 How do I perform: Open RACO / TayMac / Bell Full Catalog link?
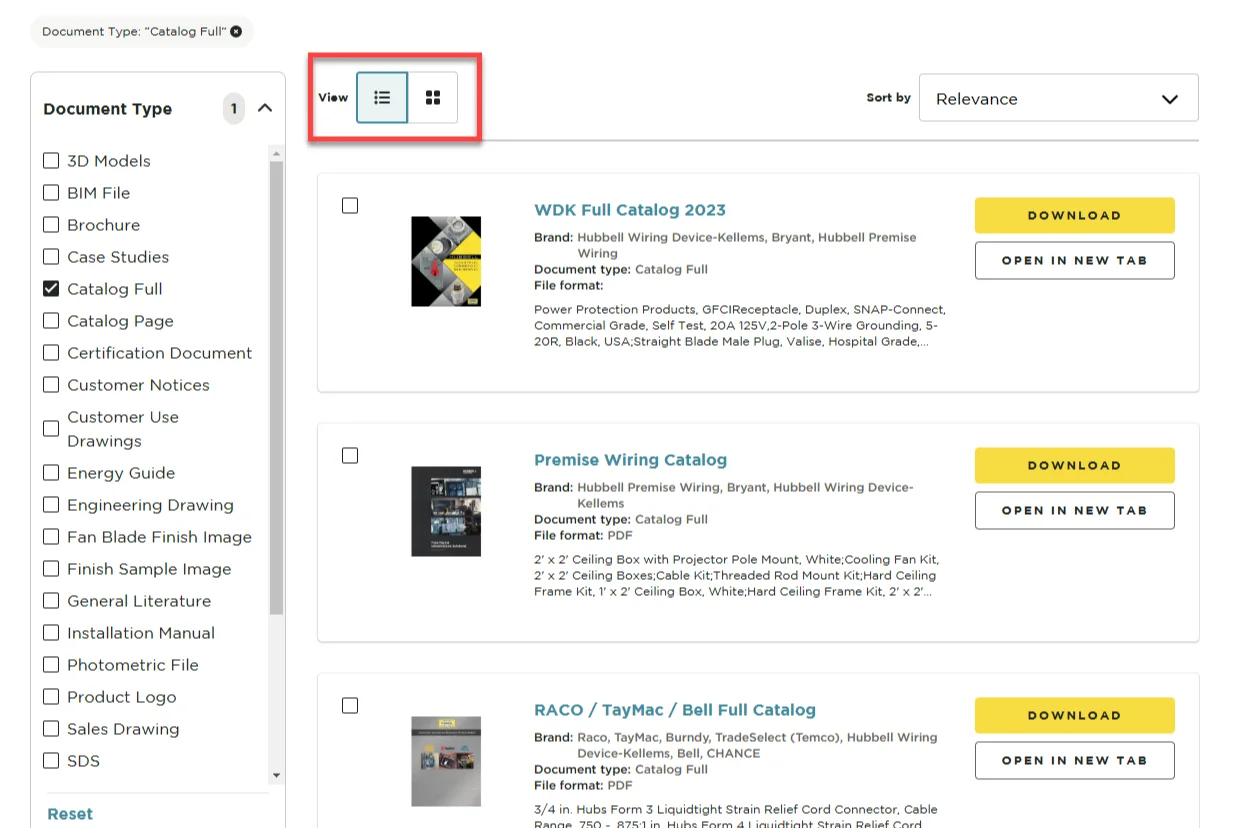[x=675, y=710]
